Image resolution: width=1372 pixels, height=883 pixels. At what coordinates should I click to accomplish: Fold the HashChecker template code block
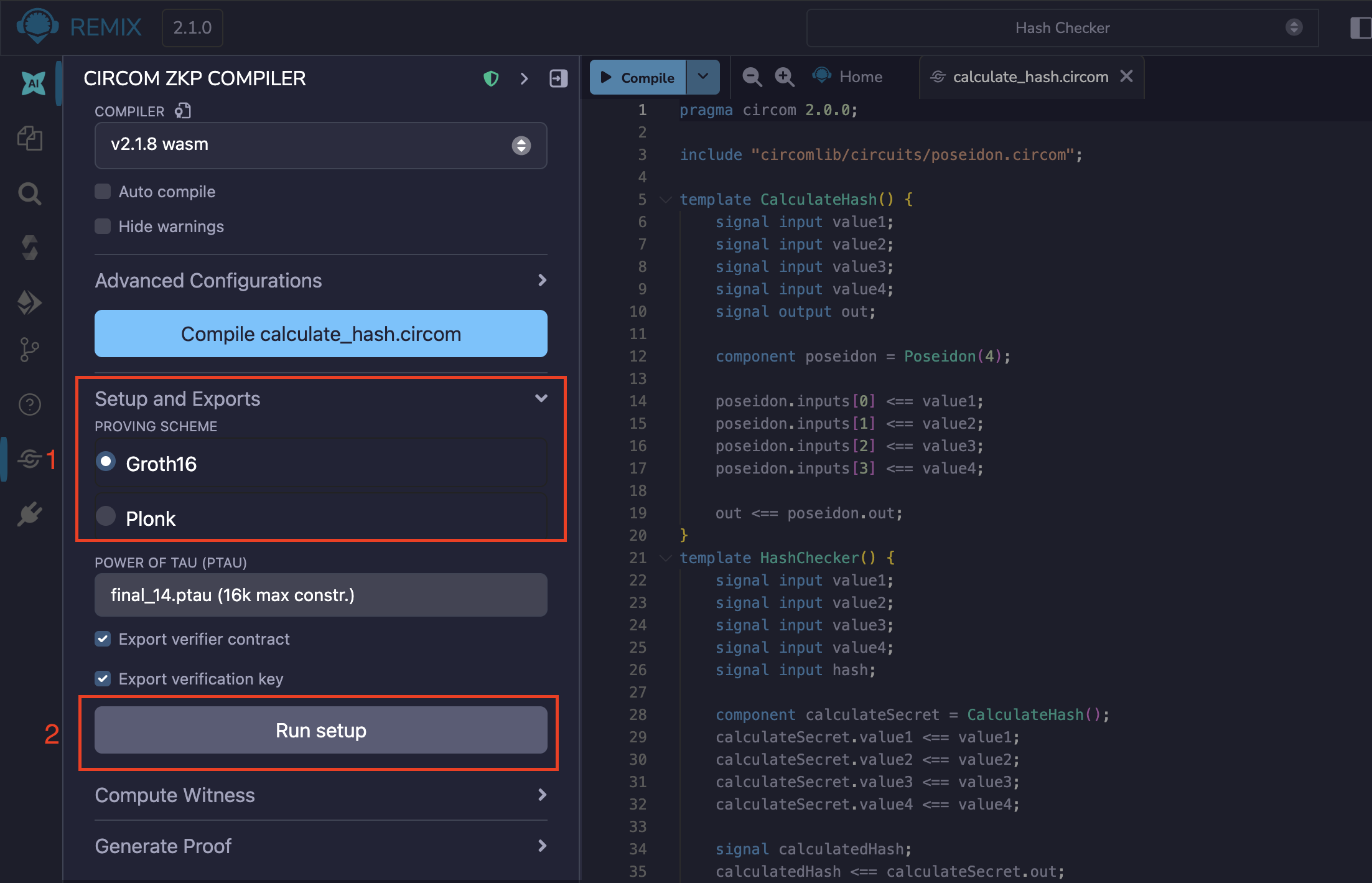666,558
